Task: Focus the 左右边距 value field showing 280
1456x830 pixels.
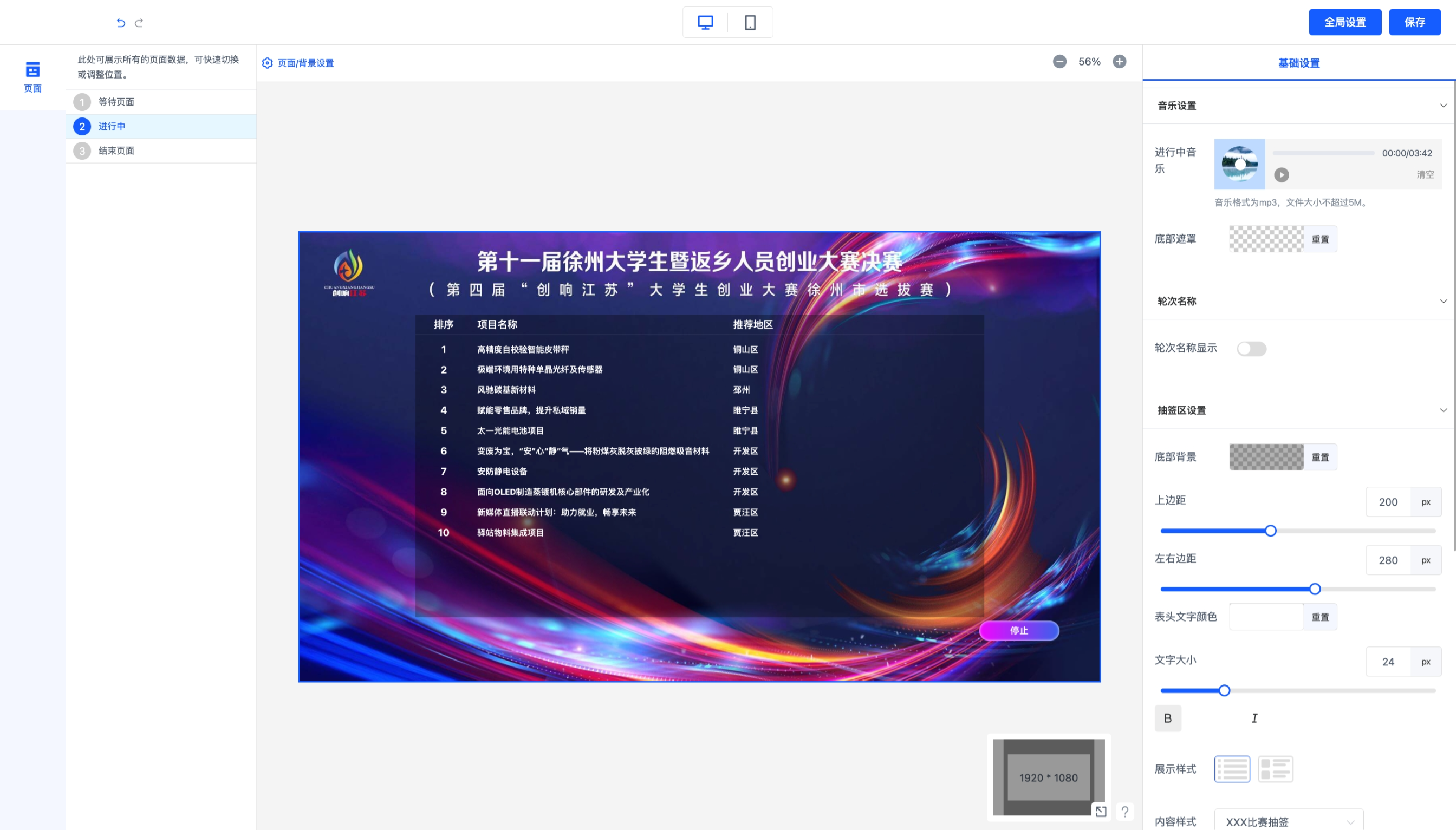Action: point(1388,560)
